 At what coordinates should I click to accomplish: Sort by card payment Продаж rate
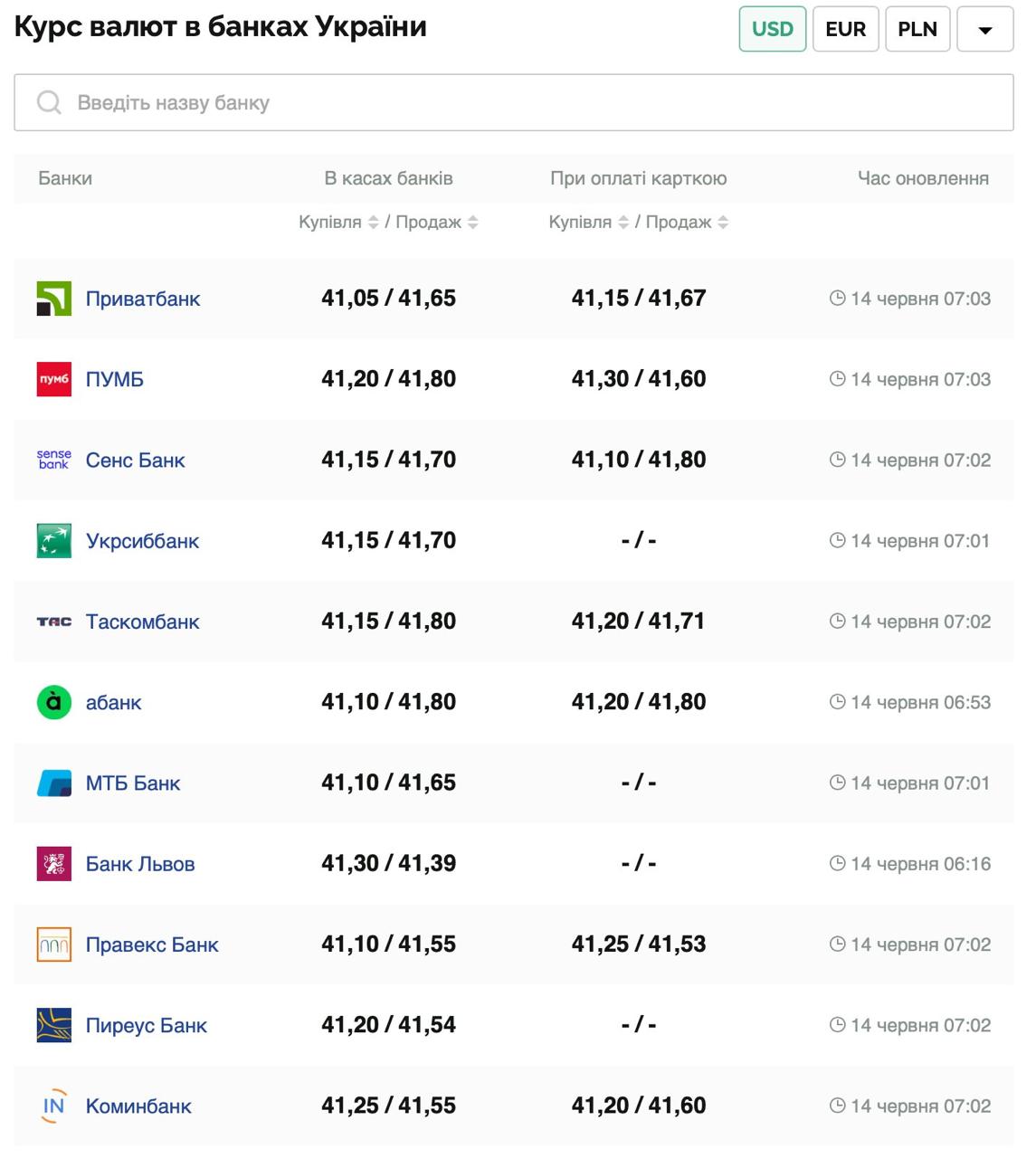click(x=723, y=223)
